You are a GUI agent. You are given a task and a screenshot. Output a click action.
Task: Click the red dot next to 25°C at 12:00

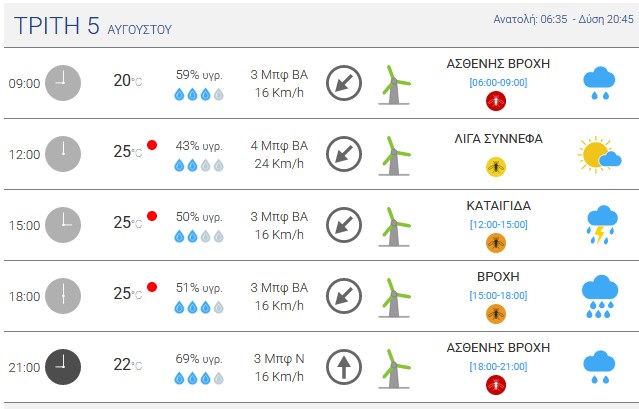tap(152, 145)
